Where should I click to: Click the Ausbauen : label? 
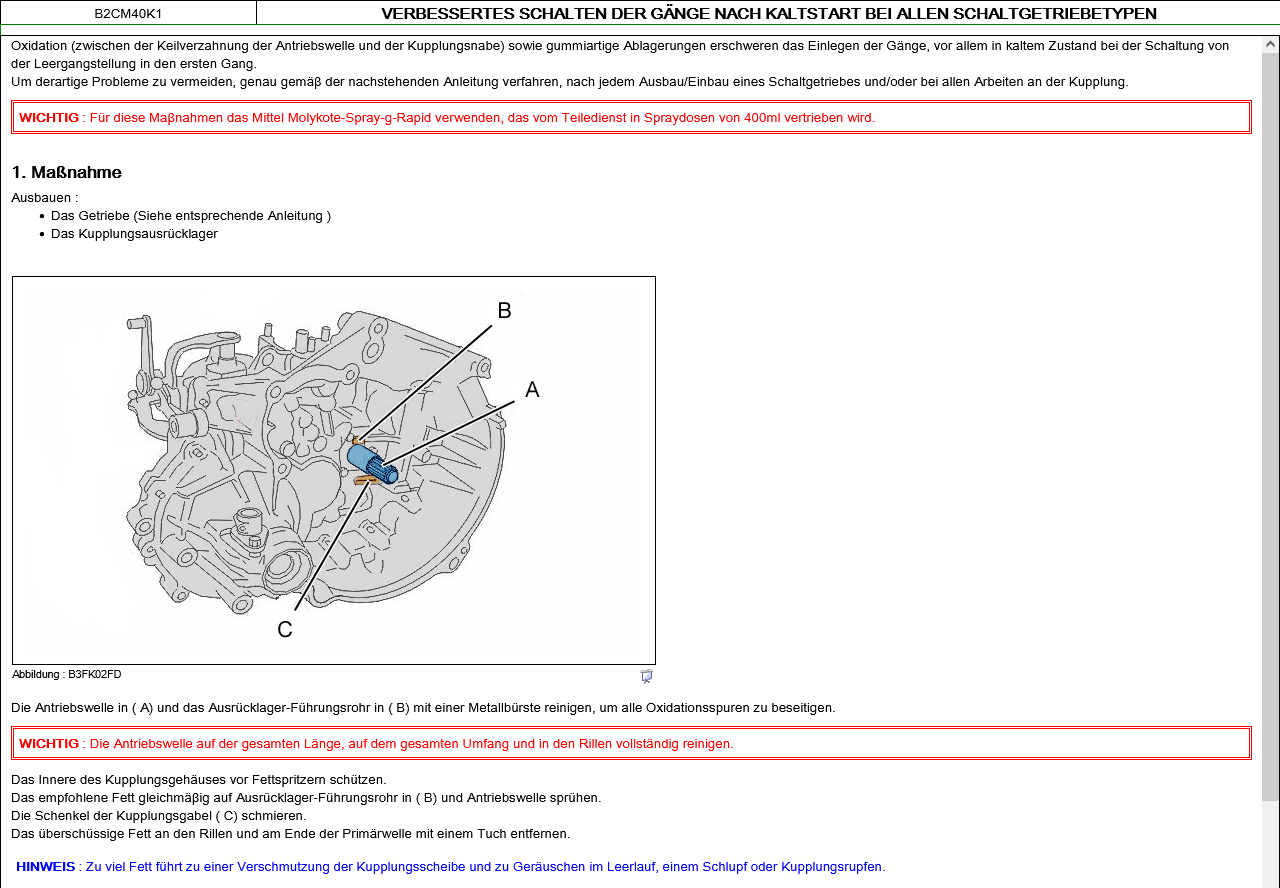(45, 198)
